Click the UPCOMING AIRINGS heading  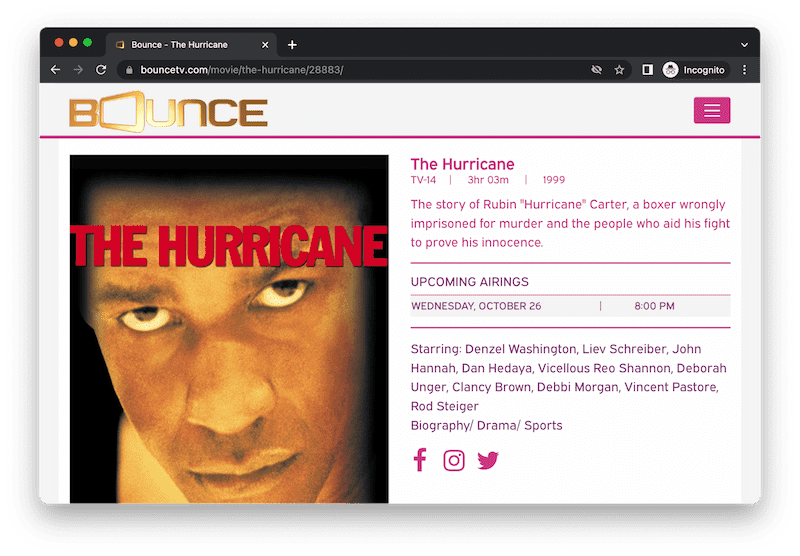[x=469, y=282]
